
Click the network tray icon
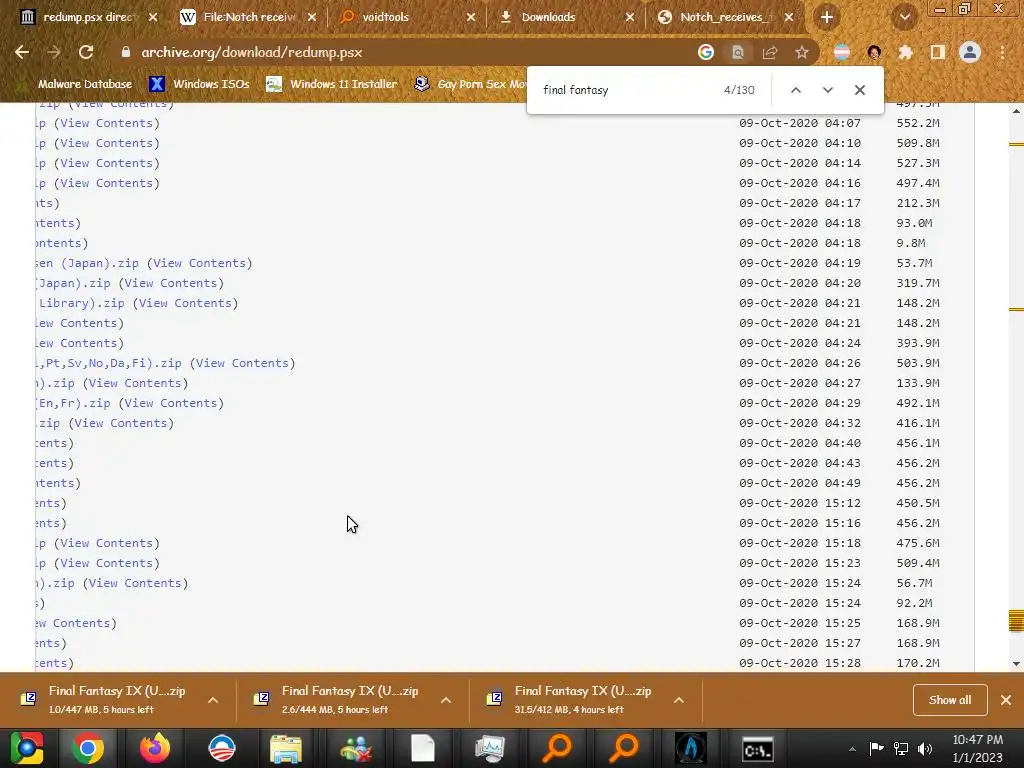901,749
